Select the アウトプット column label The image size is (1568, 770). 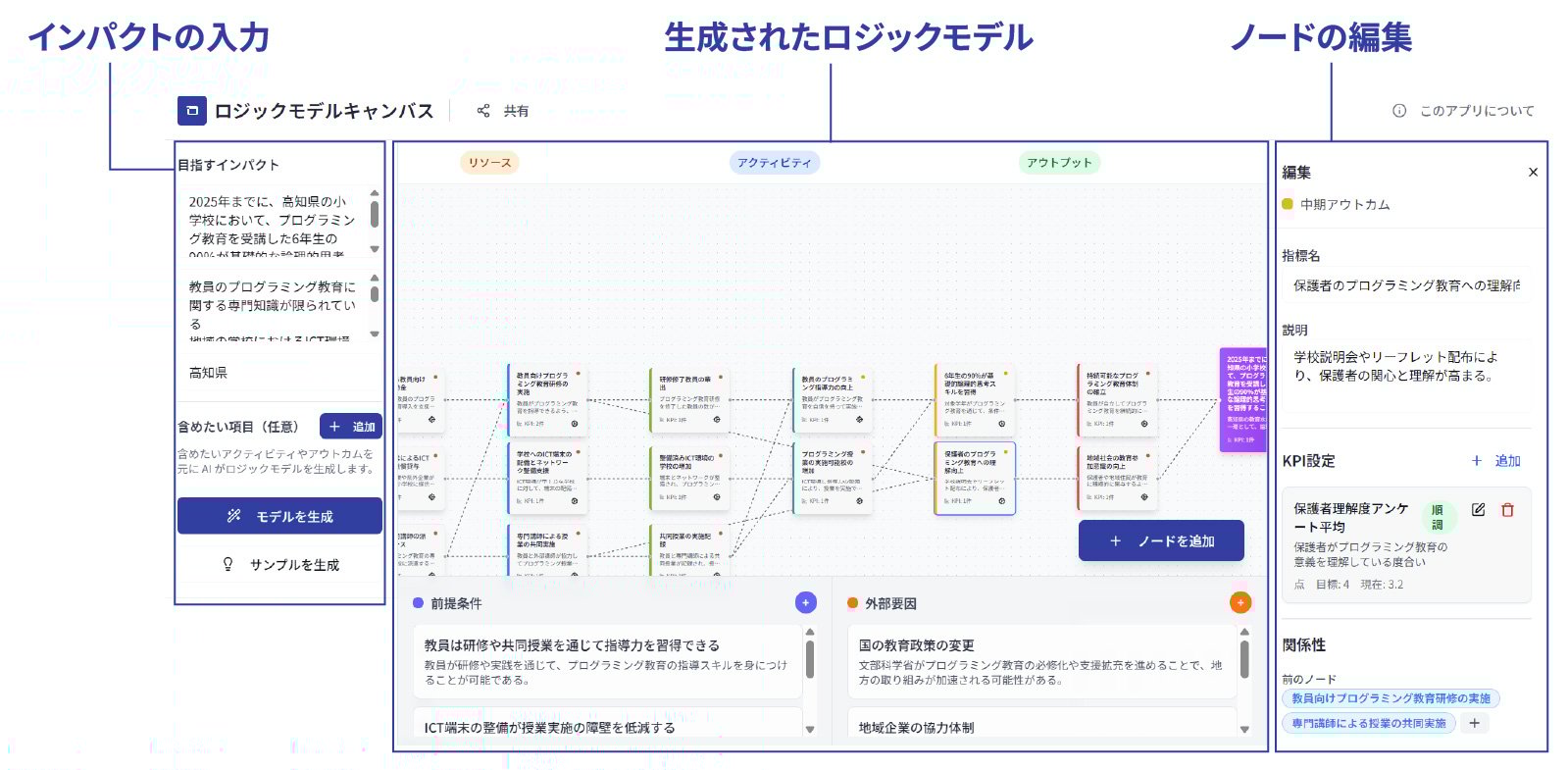1059,163
